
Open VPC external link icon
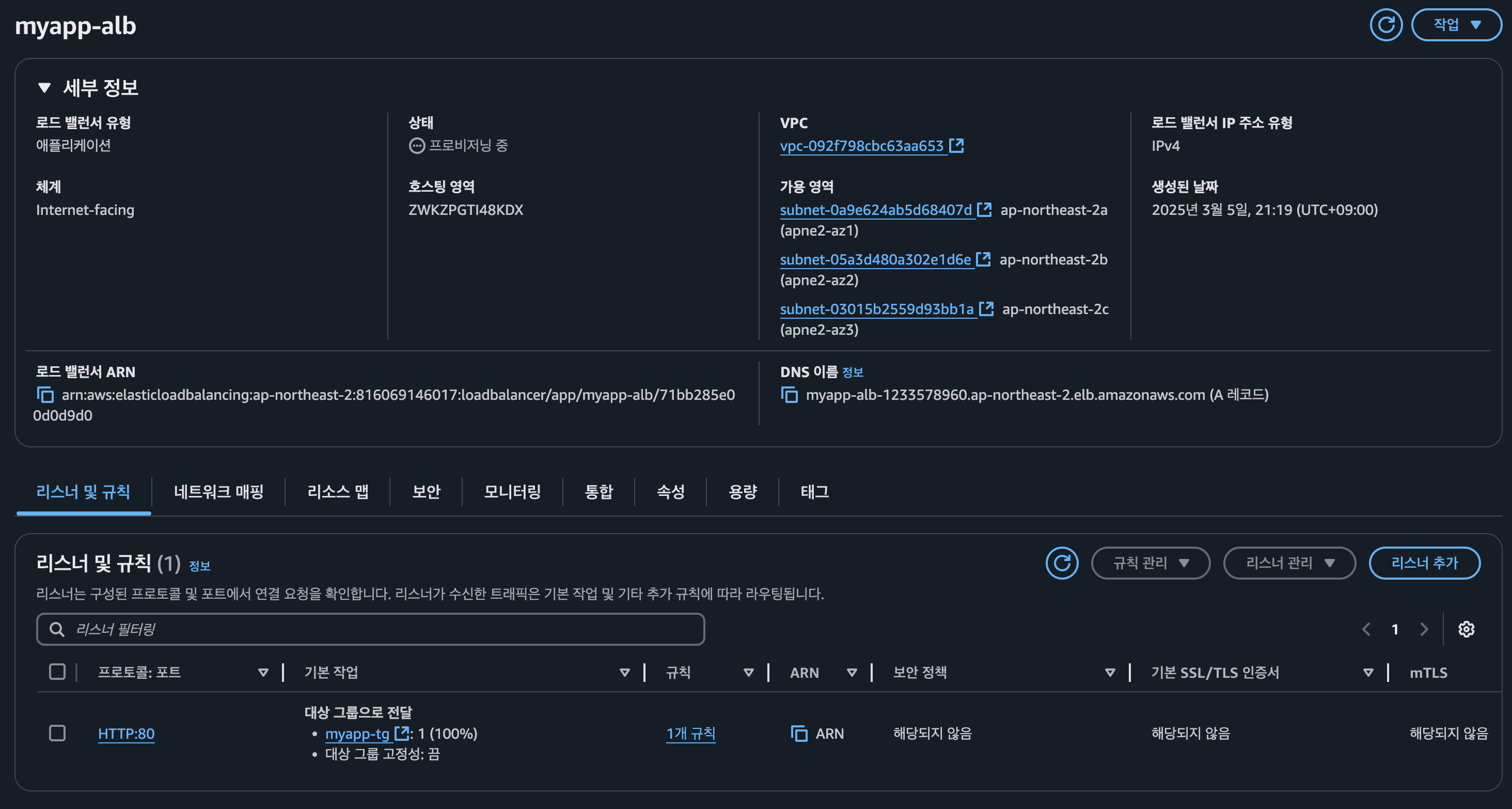956,146
